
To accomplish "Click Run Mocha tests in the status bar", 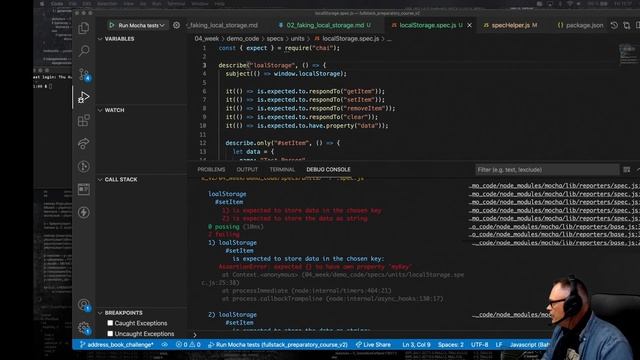I will click(x=278, y=345).
